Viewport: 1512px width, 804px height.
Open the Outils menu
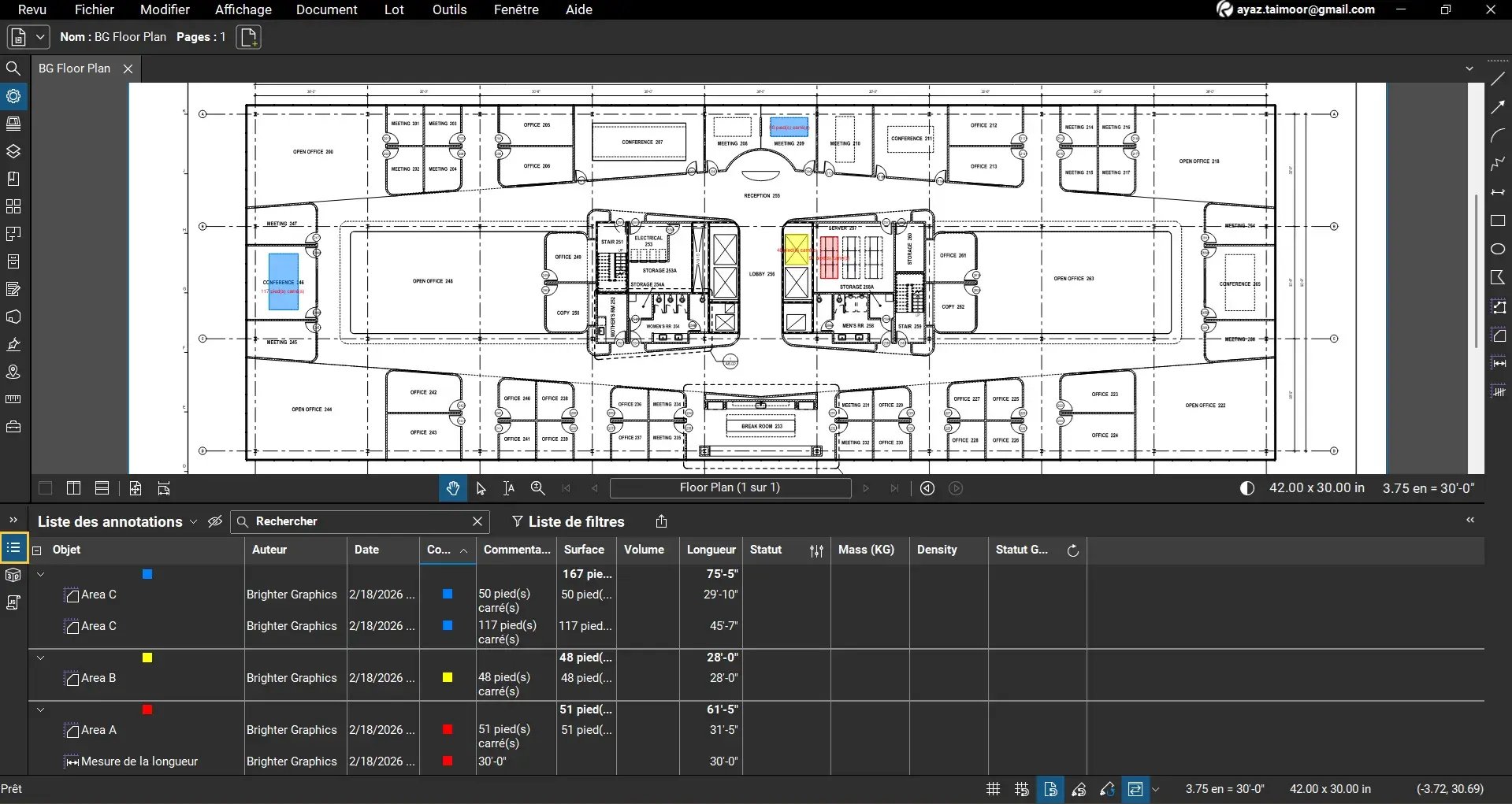(x=449, y=9)
